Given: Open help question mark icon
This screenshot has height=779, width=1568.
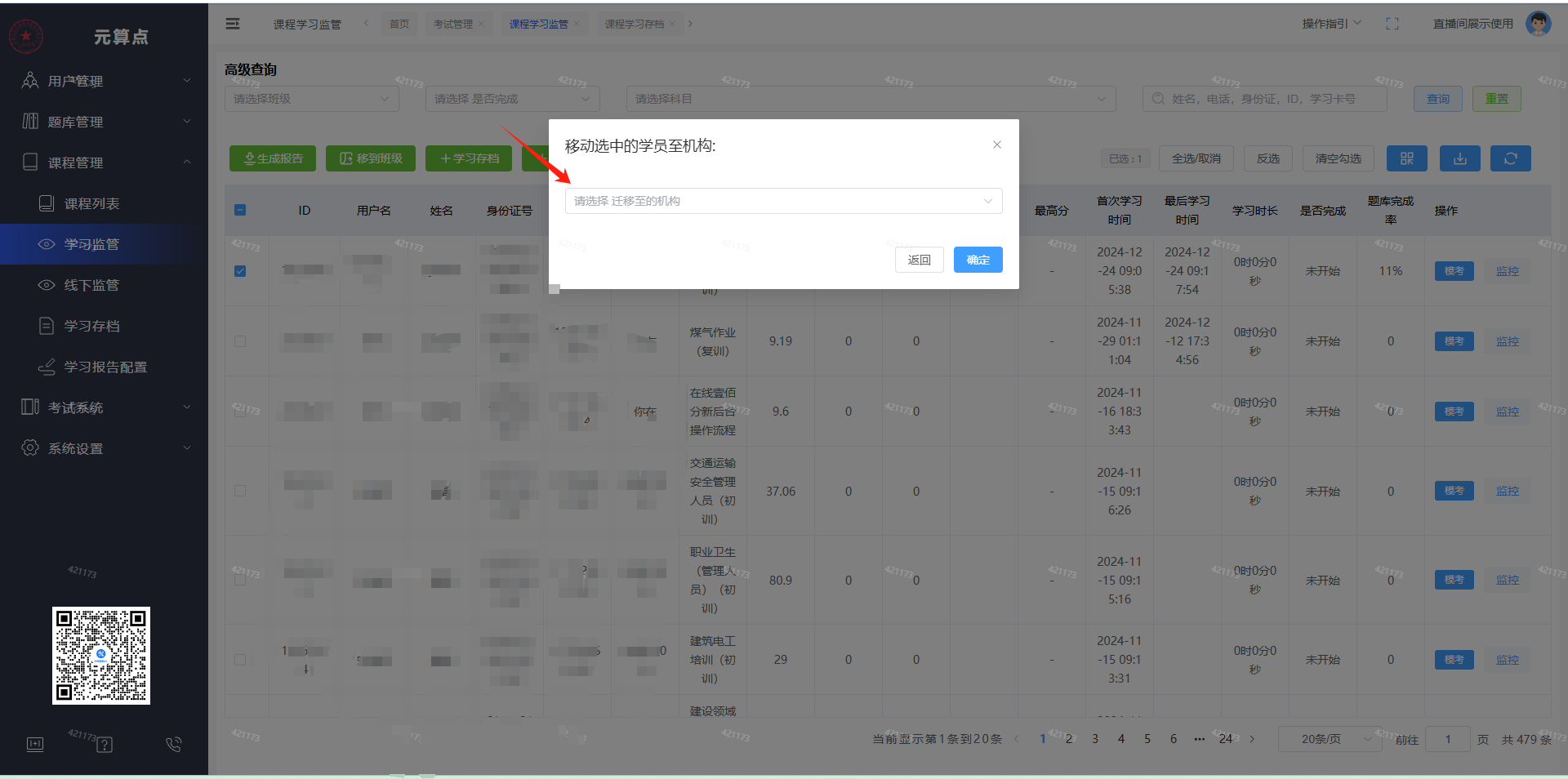Looking at the screenshot, I should tap(105, 744).
